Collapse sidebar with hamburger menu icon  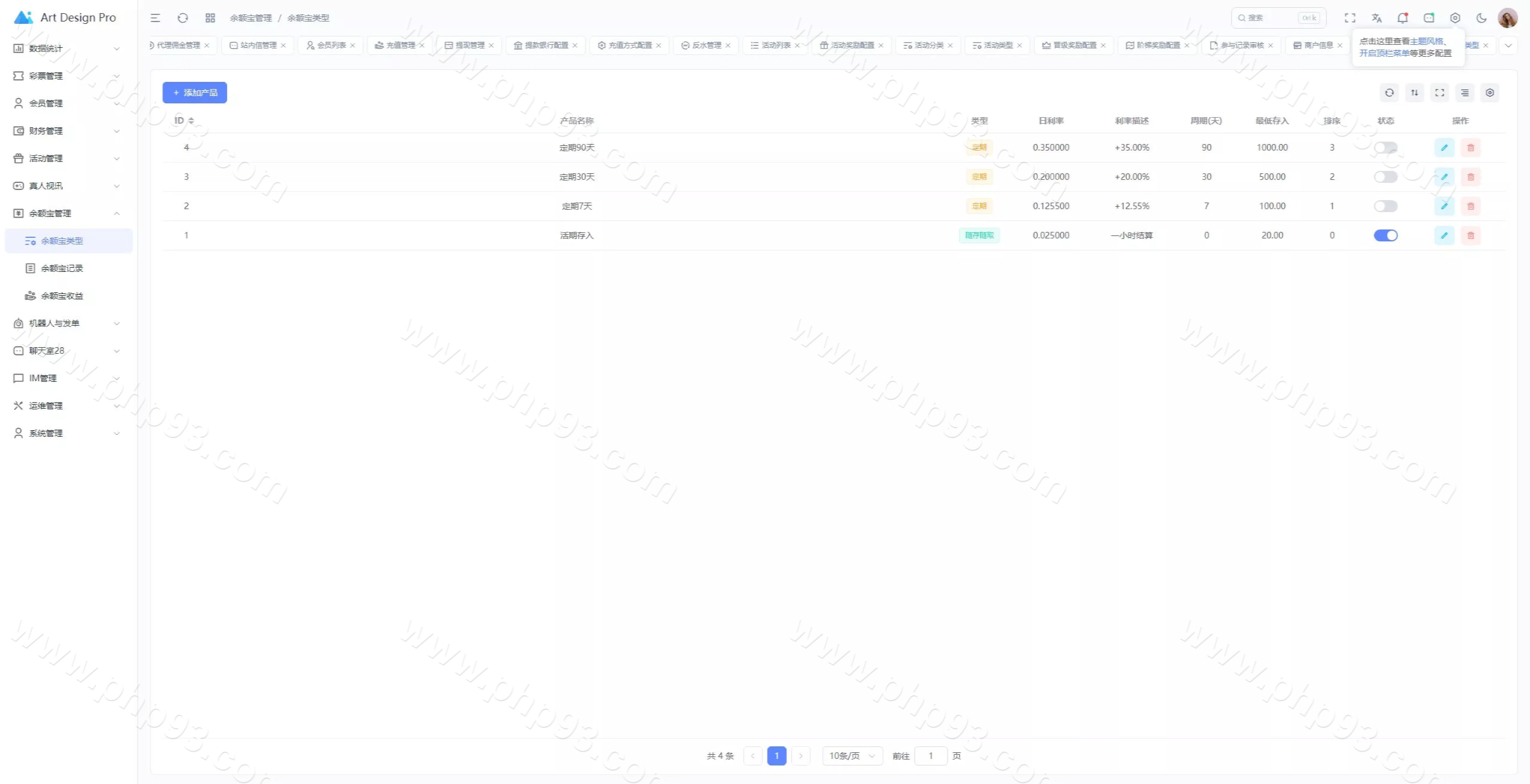tap(155, 18)
